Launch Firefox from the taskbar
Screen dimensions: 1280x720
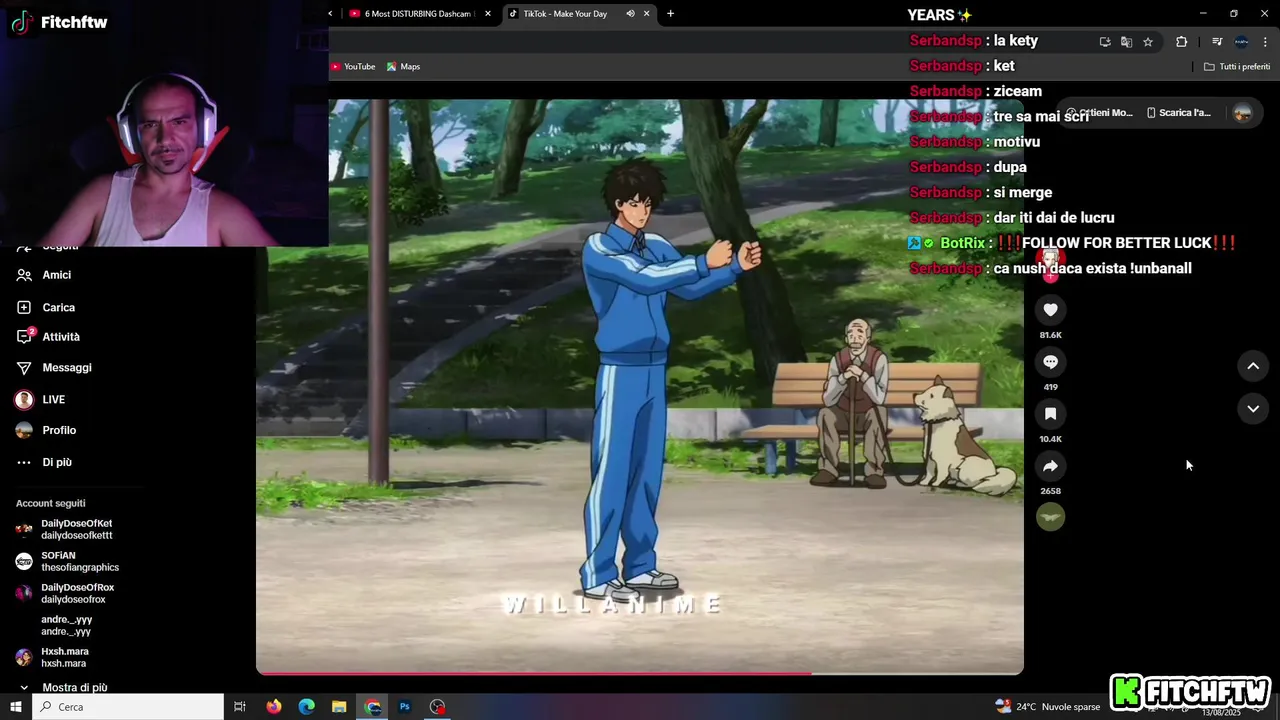[x=274, y=707]
